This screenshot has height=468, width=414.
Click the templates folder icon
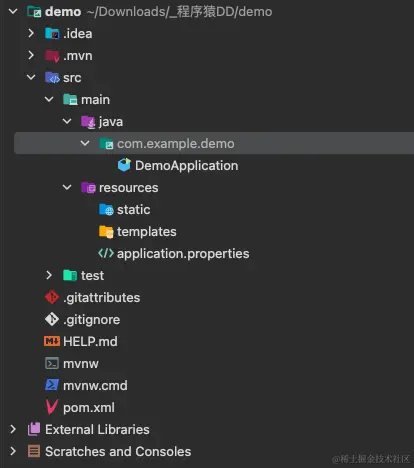(x=106, y=231)
